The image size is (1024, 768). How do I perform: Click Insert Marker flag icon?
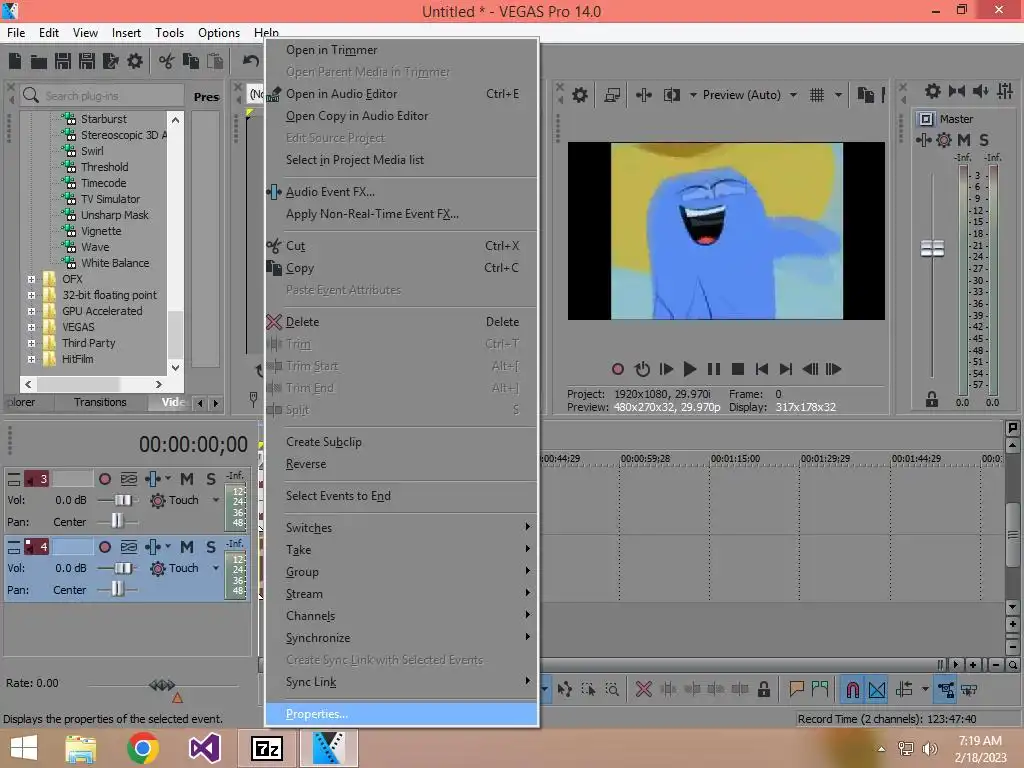(x=796, y=690)
